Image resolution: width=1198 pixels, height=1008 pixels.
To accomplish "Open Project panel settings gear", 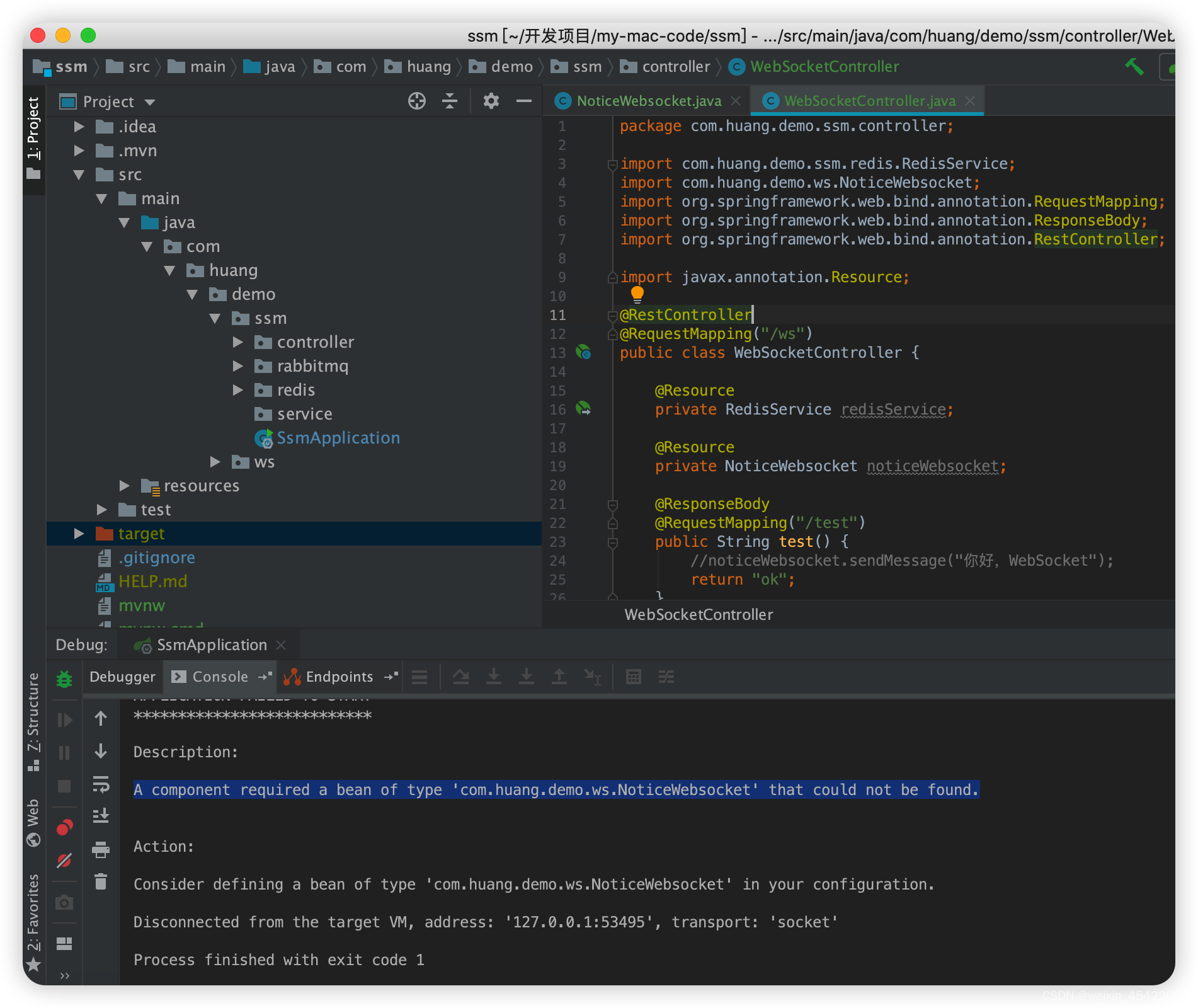I will (491, 101).
